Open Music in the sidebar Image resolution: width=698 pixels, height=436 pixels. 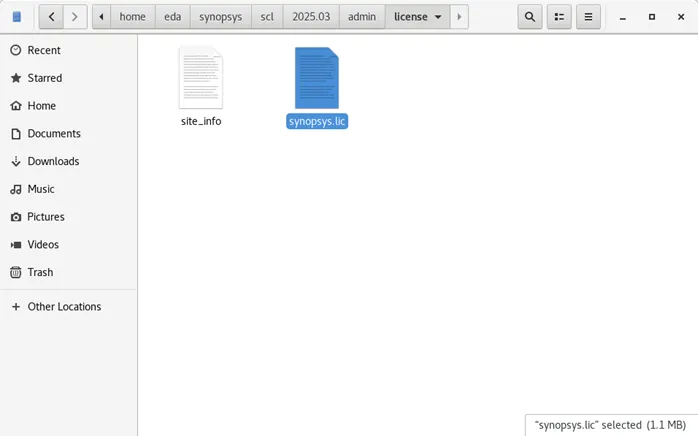pos(69,189)
